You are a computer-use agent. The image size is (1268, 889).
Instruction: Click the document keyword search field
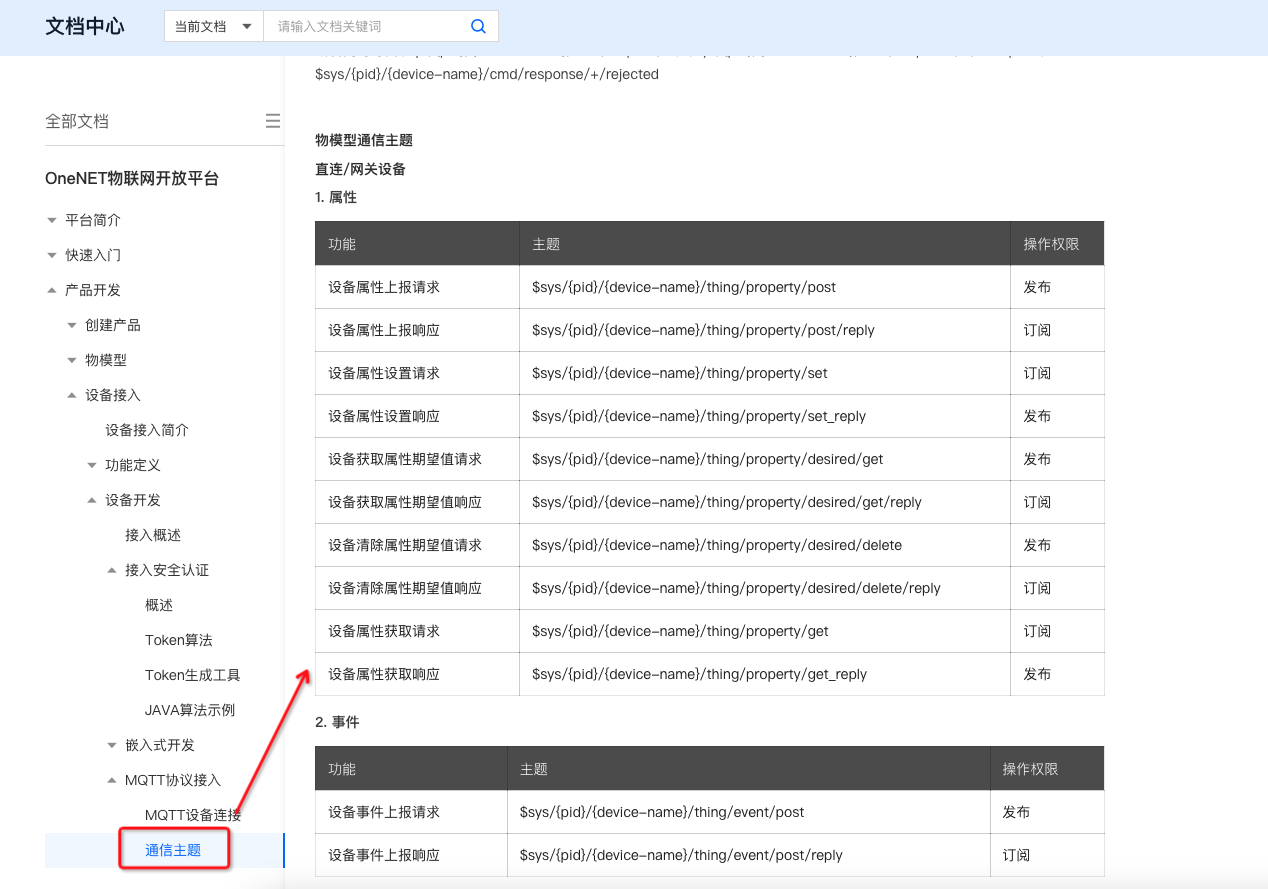click(x=365, y=26)
